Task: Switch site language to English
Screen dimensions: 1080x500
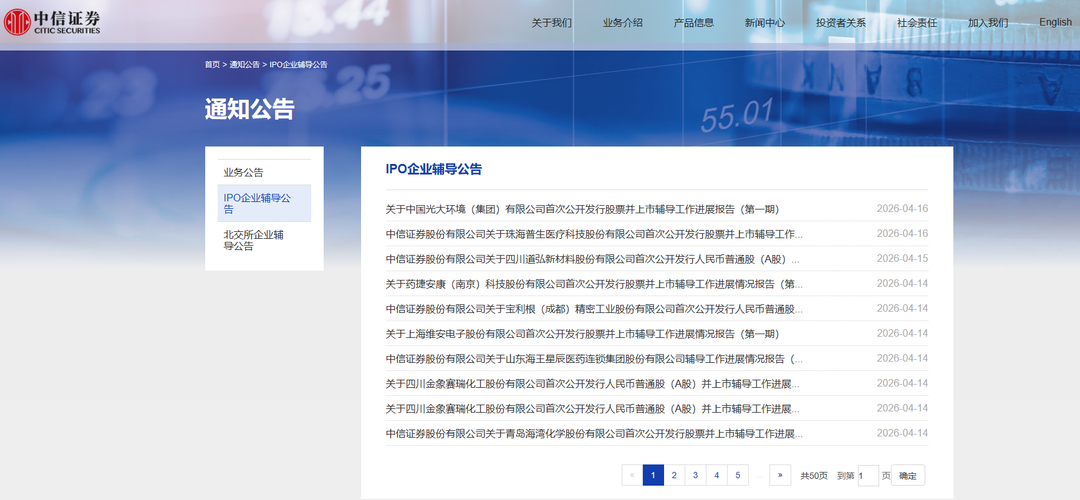Action: 1055,22
